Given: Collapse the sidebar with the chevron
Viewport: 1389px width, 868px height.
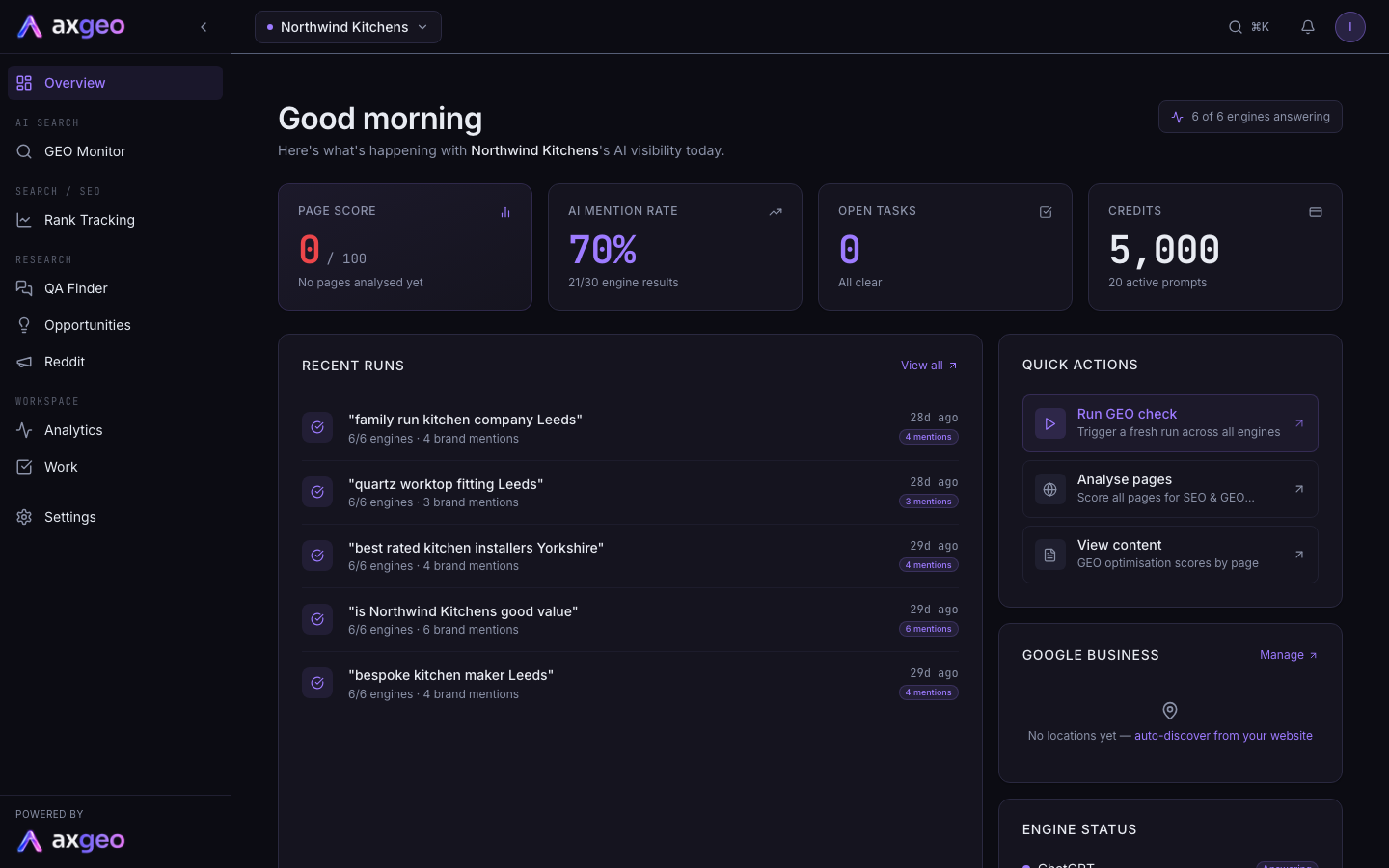Looking at the screenshot, I should 204,27.
